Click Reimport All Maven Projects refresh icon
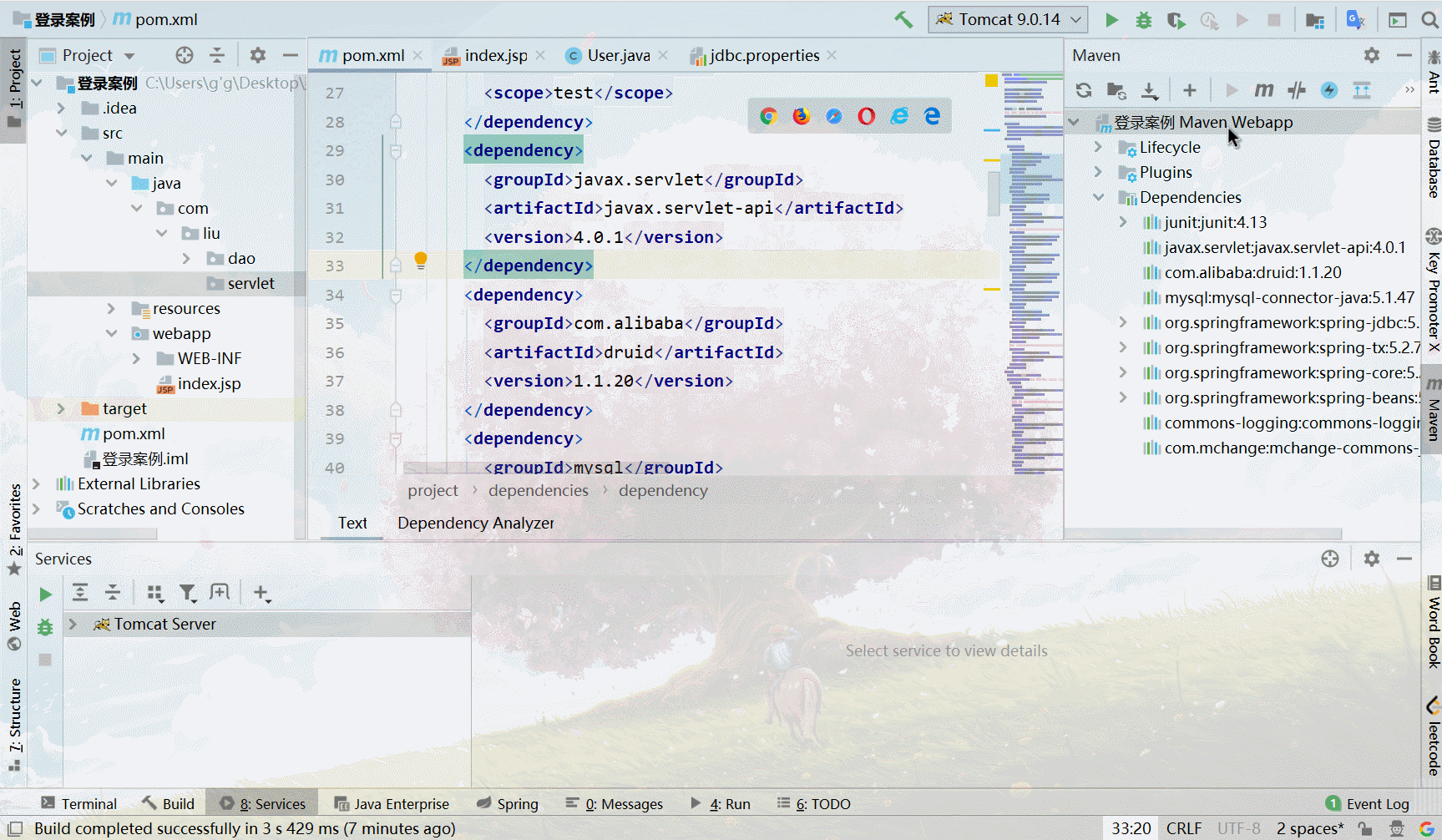This screenshot has height=840, width=1442. click(x=1084, y=90)
